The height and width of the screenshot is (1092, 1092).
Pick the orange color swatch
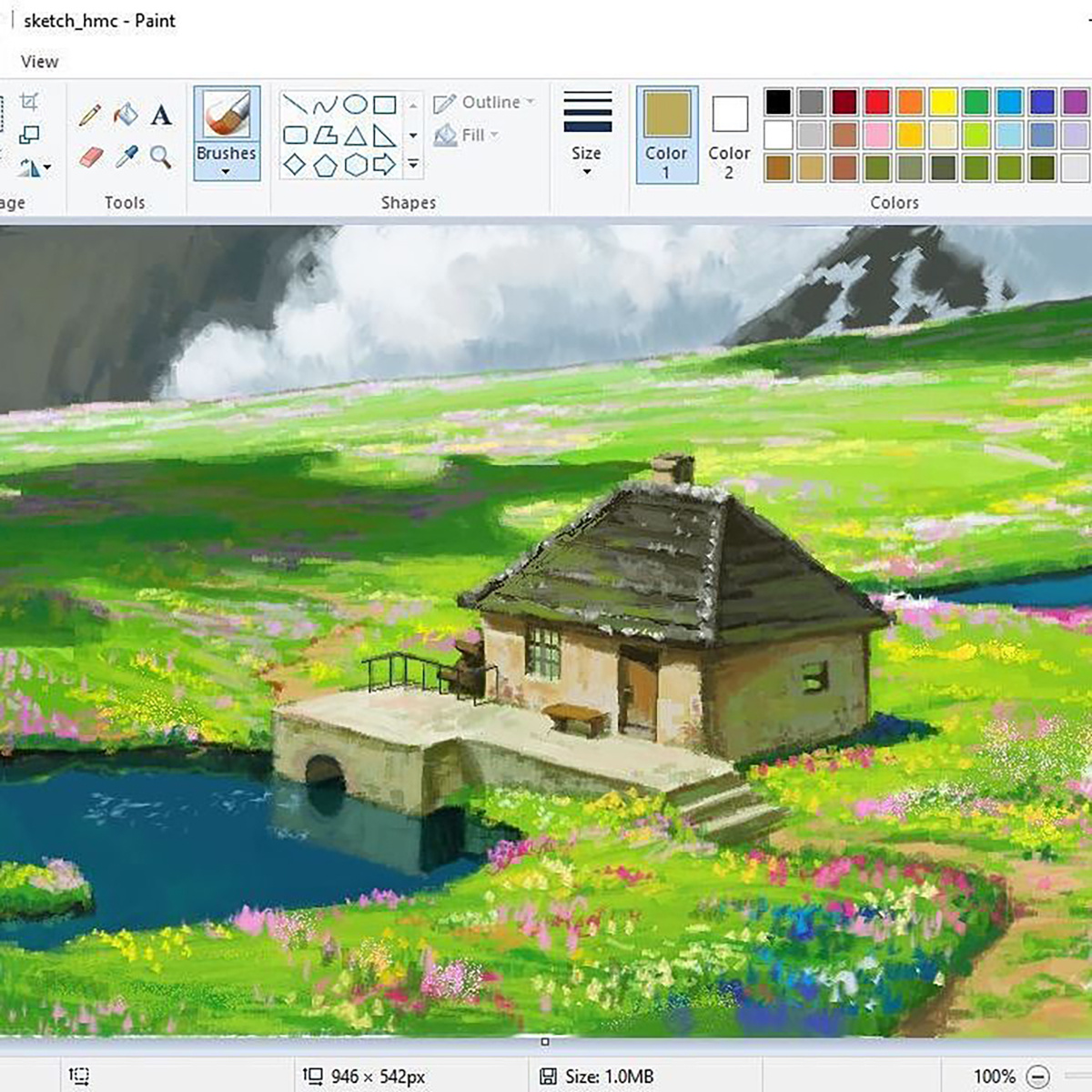(910, 101)
